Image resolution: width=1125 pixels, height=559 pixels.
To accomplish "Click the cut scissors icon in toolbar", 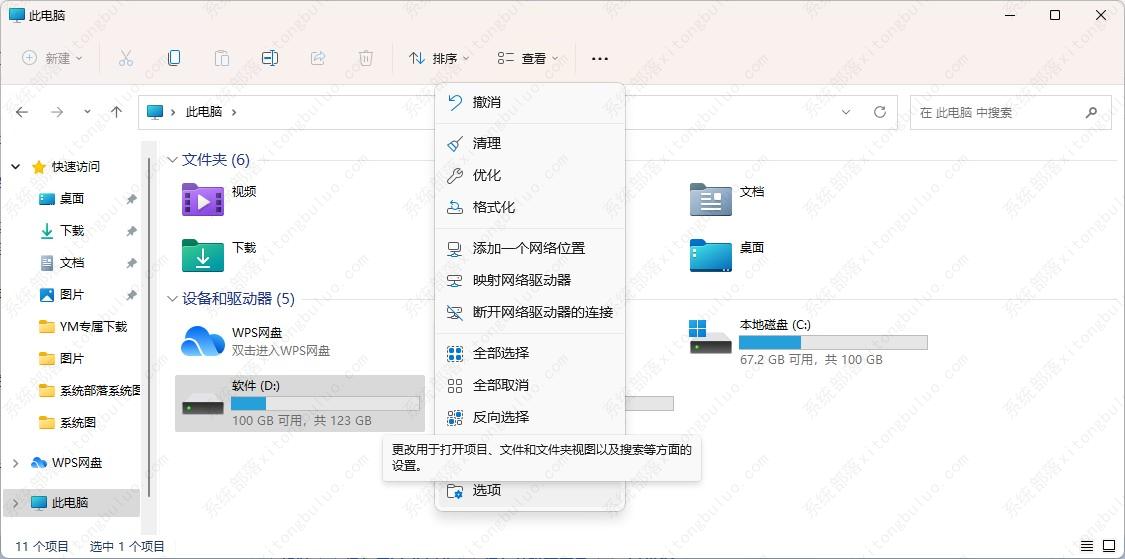I will point(126,58).
